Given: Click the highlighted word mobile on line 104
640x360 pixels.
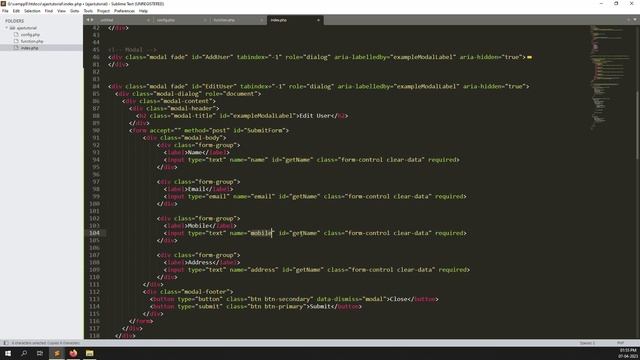Looking at the screenshot, I should tap(260, 233).
